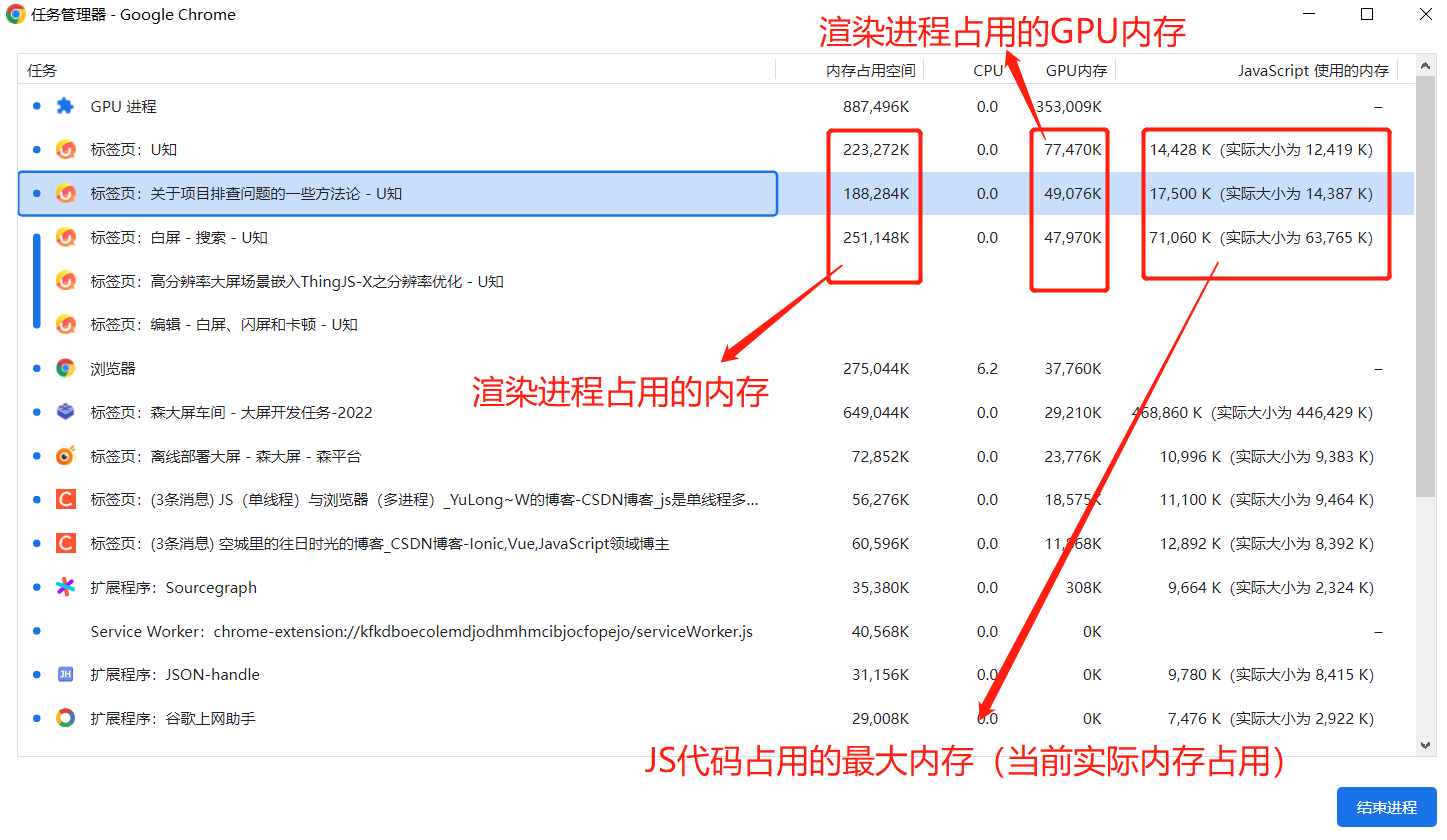Click the scroll-down arrow of task list
The width and height of the screenshot is (1447, 840).
[x=1426, y=744]
